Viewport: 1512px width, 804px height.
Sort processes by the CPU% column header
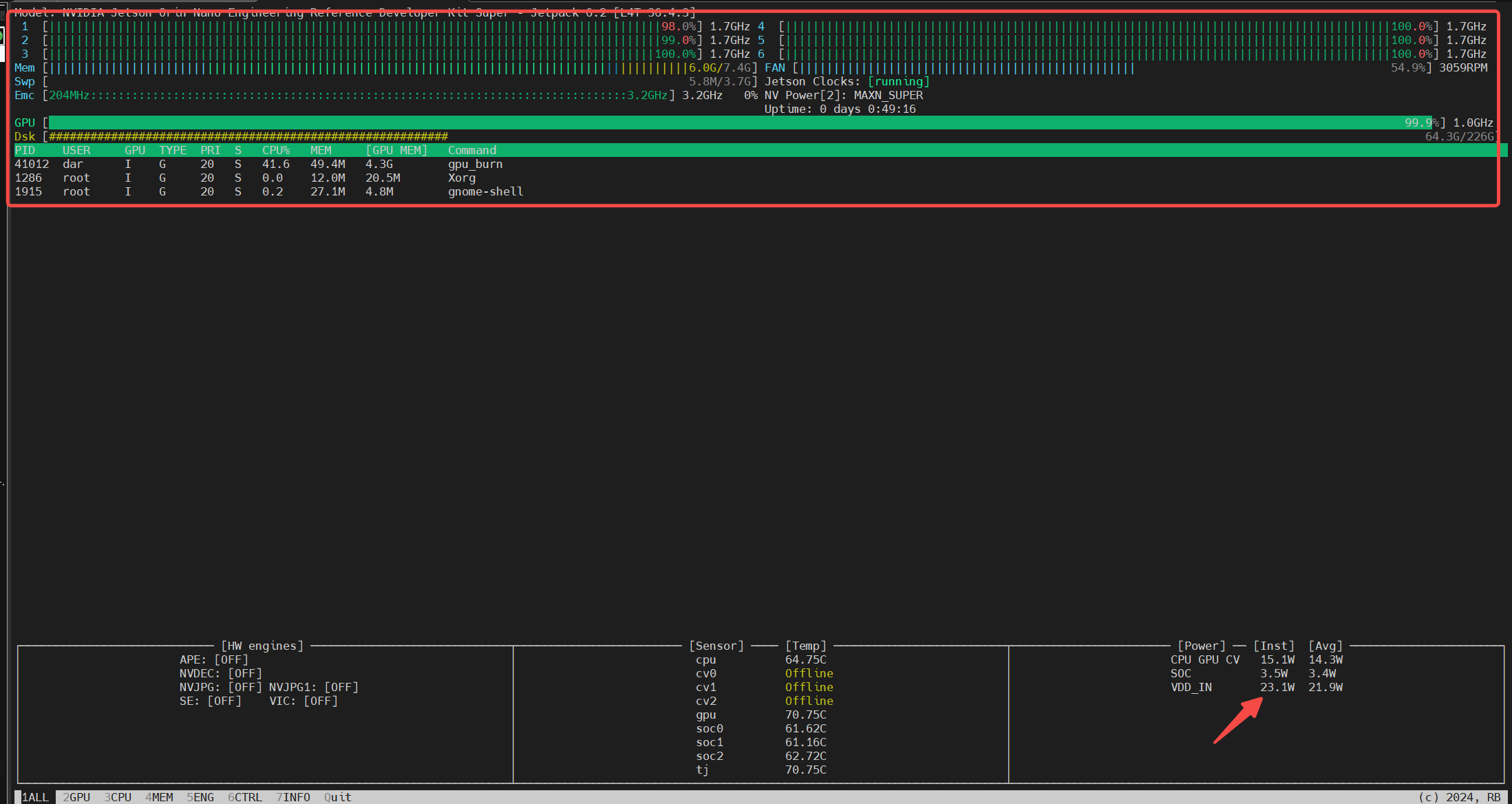coord(275,150)
